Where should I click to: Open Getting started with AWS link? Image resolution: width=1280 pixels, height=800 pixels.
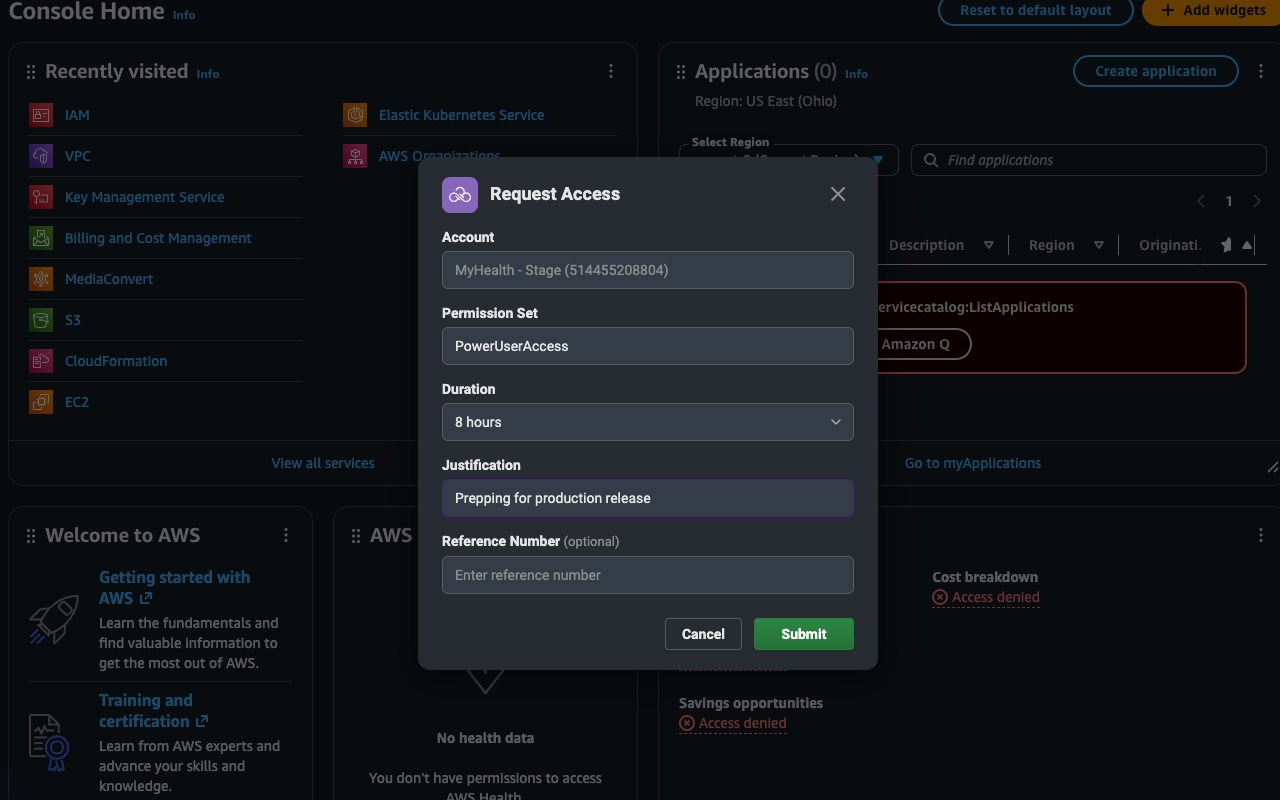(x=174, y=587)
